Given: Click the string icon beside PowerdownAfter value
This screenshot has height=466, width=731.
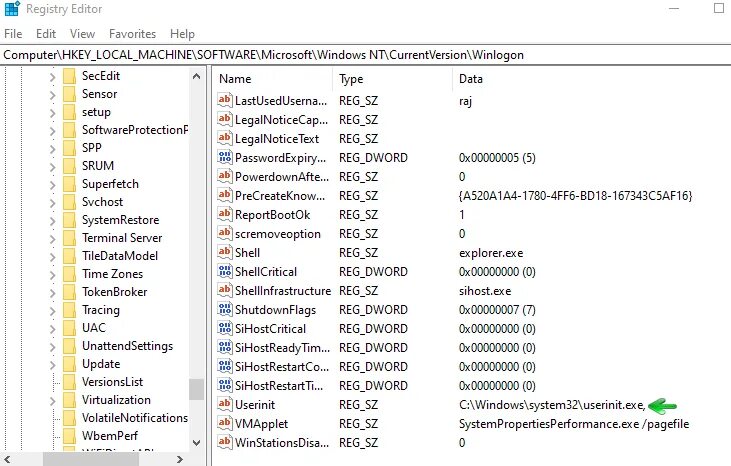Looking at the screenshot, I should (225, 177).
